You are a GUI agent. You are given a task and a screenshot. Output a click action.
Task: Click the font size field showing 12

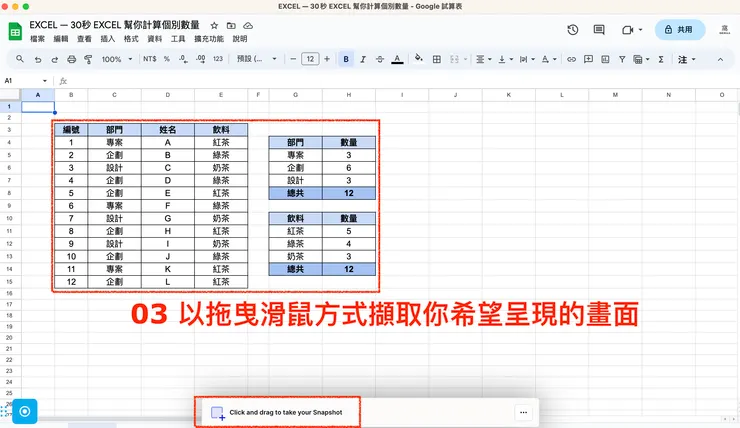coord(310,59)
